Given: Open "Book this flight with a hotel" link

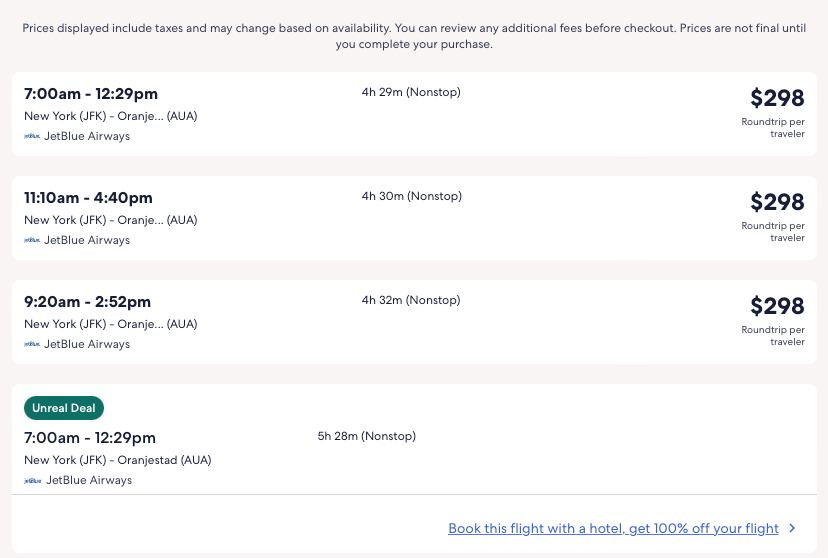Looking at the screenshot, I should tap(613, 528).
